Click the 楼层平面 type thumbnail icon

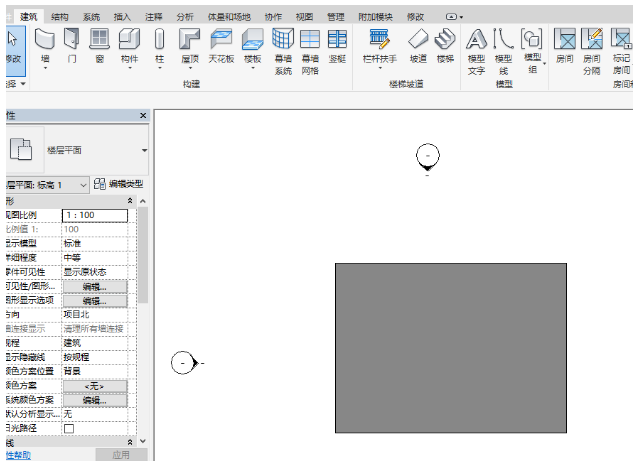[x=21, y=149]
